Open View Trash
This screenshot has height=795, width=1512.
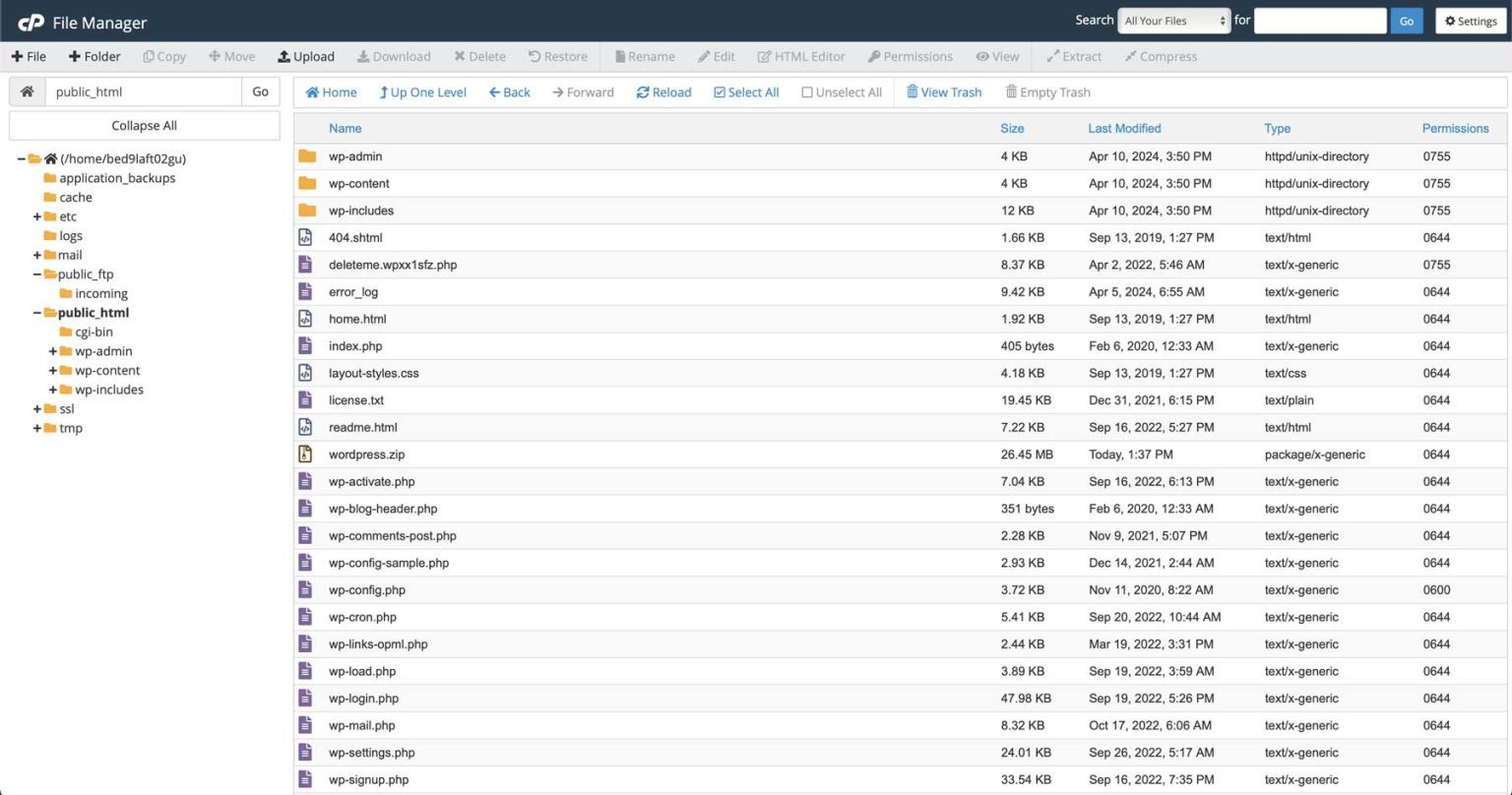point(943,92)
